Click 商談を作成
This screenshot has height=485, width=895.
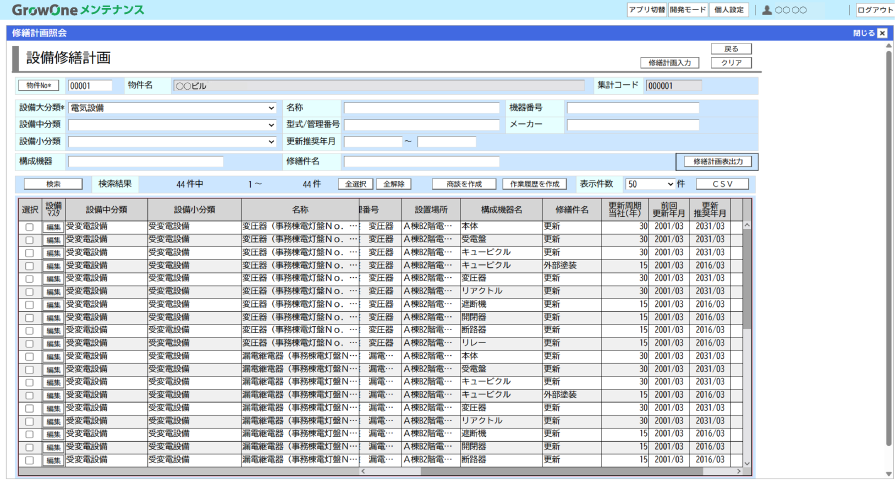(x=464, y=184)
